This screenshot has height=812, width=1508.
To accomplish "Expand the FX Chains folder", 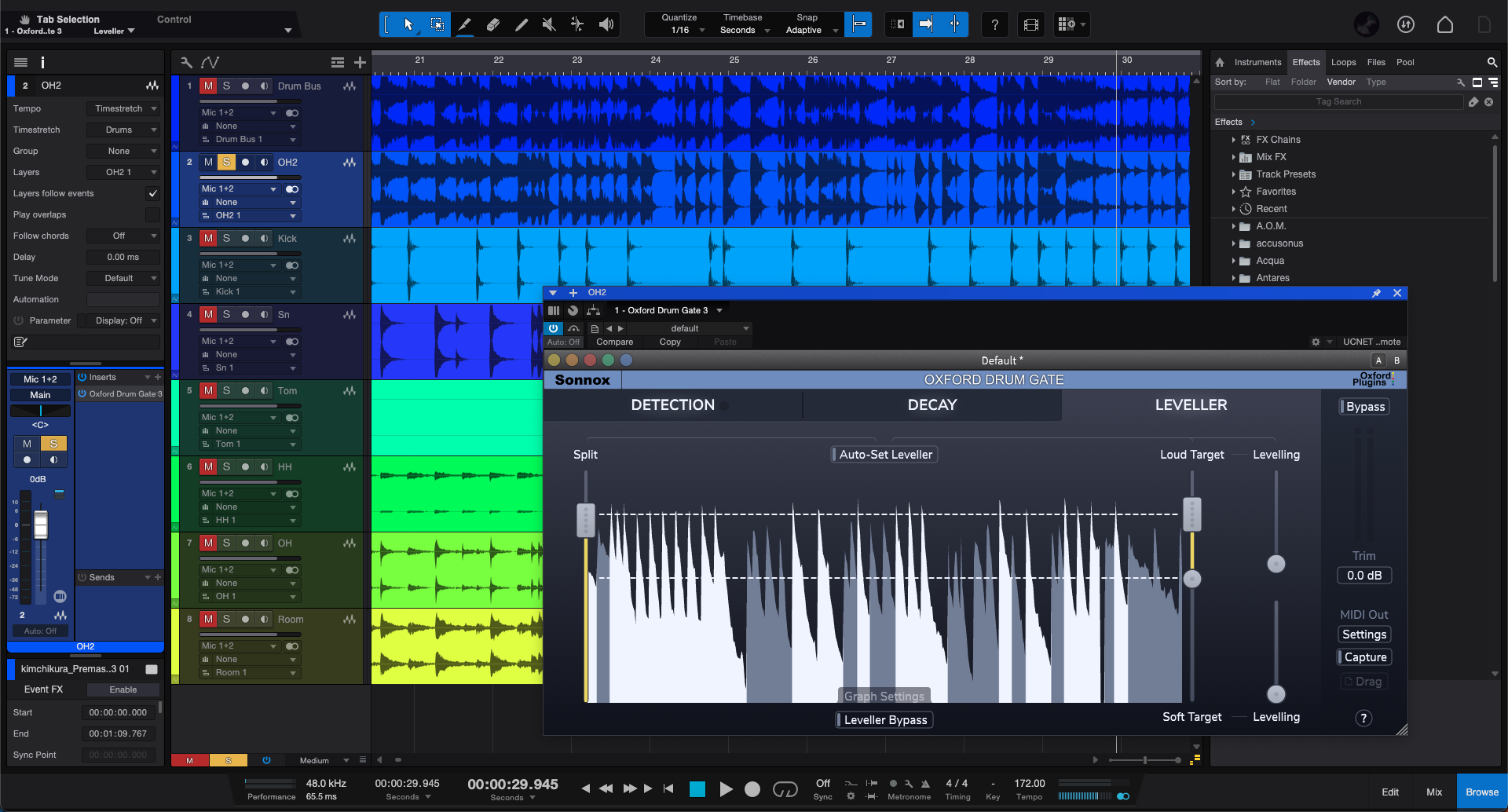I will coord(1234,140).
